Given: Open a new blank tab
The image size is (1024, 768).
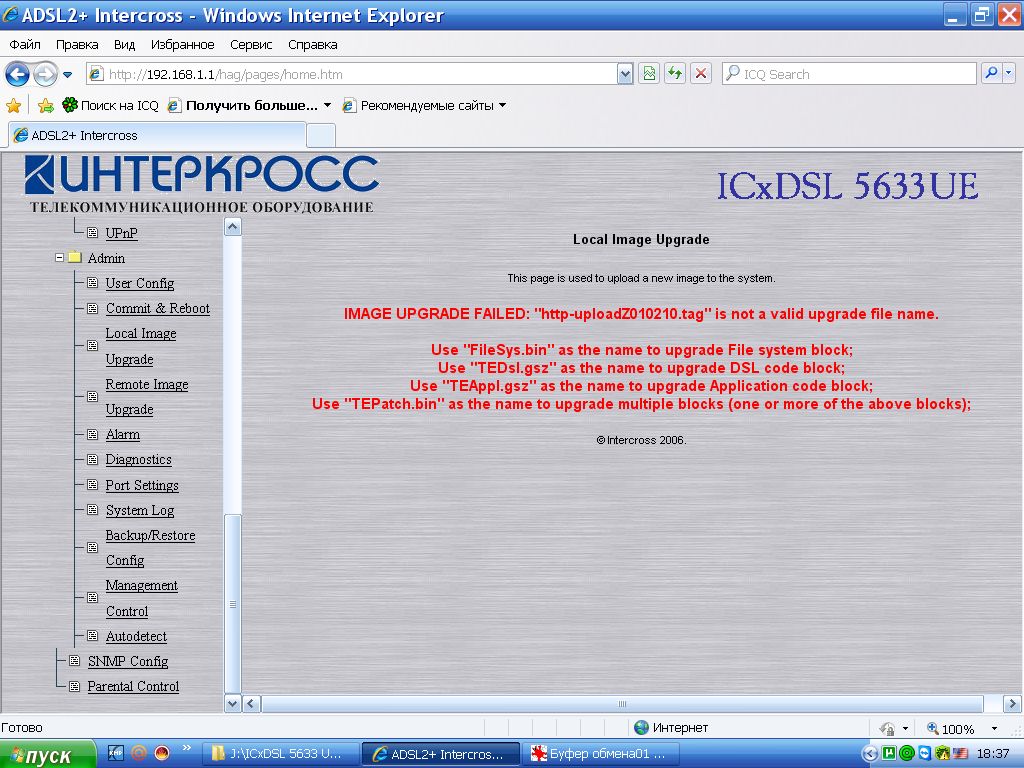Looking at the screenshot, I should pos(321,136).
